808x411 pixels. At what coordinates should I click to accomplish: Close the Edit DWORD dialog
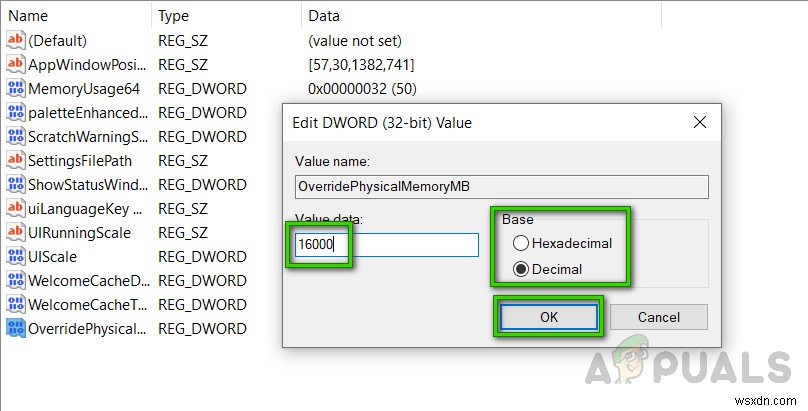(700, 122)
